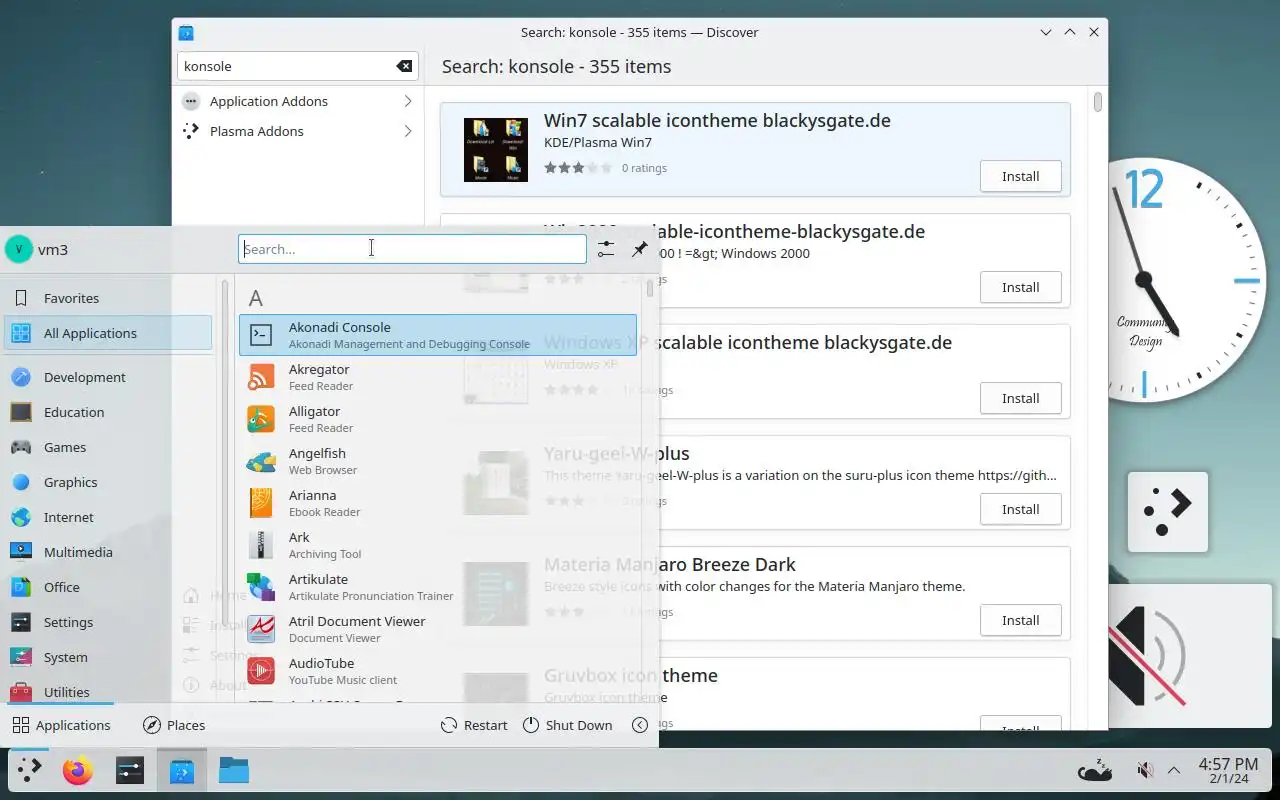Open the Internet category

click(108, 517)
